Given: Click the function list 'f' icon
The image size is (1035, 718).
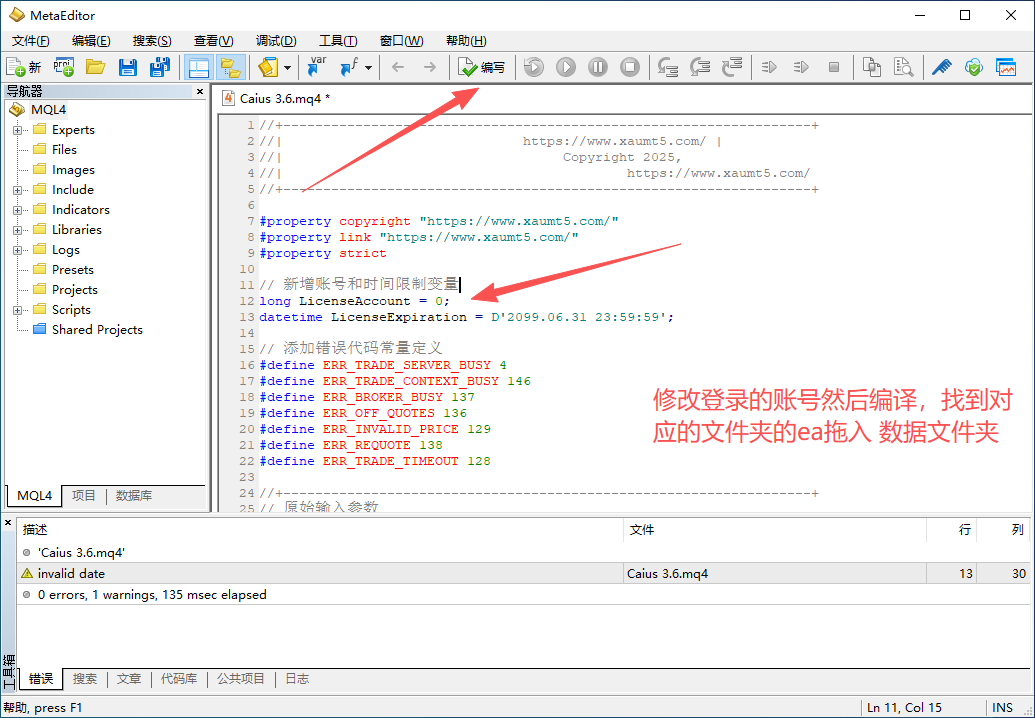Looking at the screenshot, I should [x=349, y=67].
